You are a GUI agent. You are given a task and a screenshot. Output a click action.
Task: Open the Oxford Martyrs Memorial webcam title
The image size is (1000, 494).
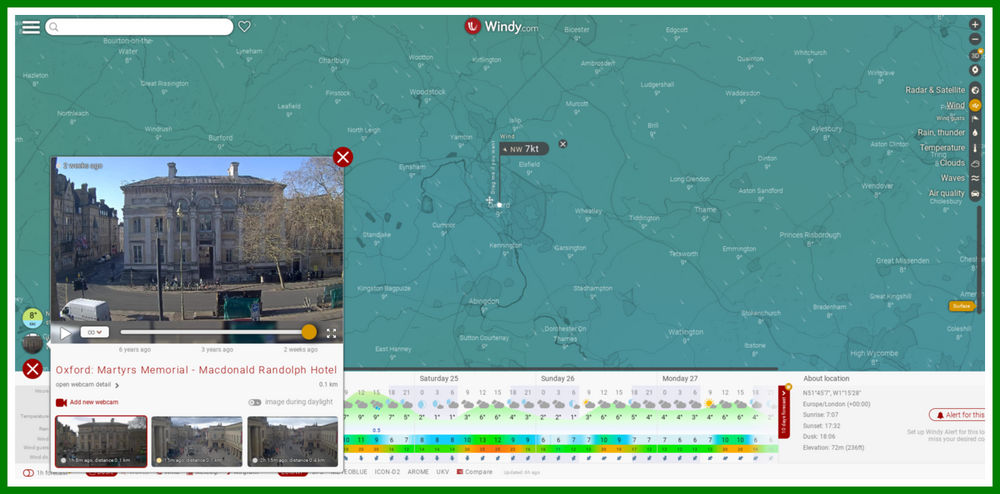[196, 370]
